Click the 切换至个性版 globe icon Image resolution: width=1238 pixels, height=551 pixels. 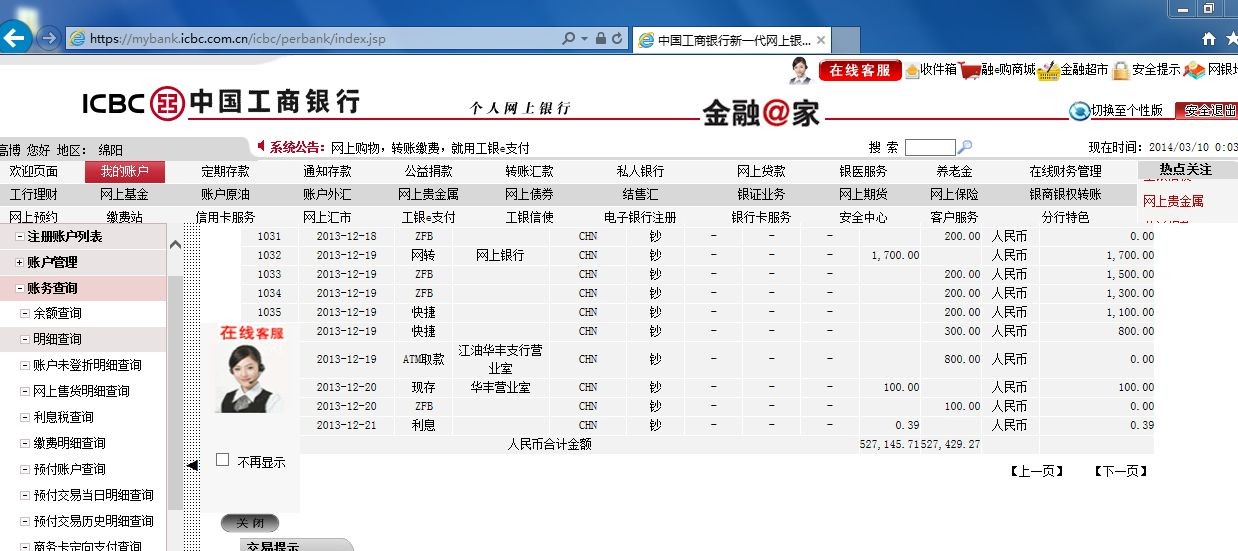1079,110
